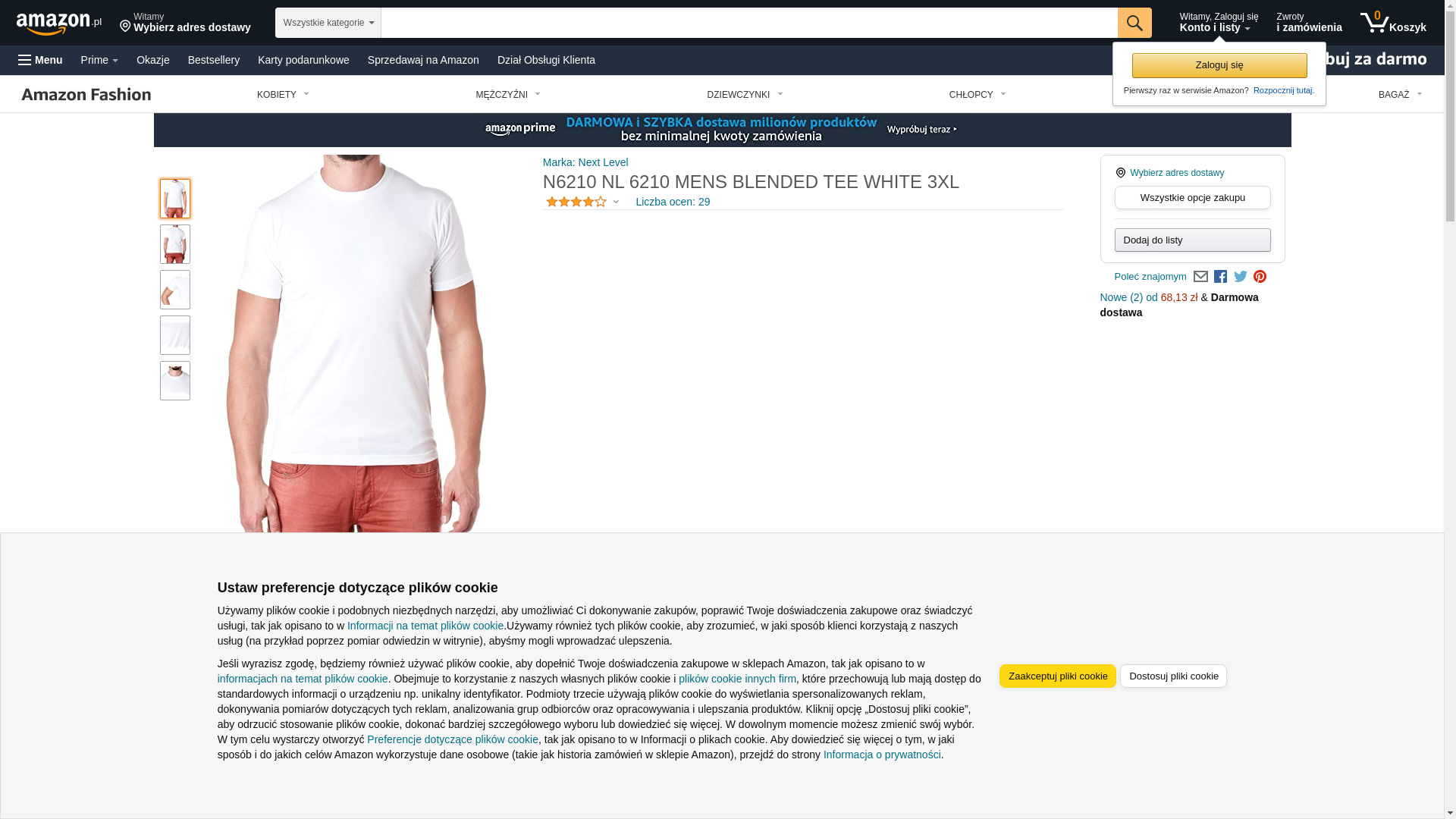Go to Amazon.pl home logo
1456x819 pixels.
coord(58,23)
